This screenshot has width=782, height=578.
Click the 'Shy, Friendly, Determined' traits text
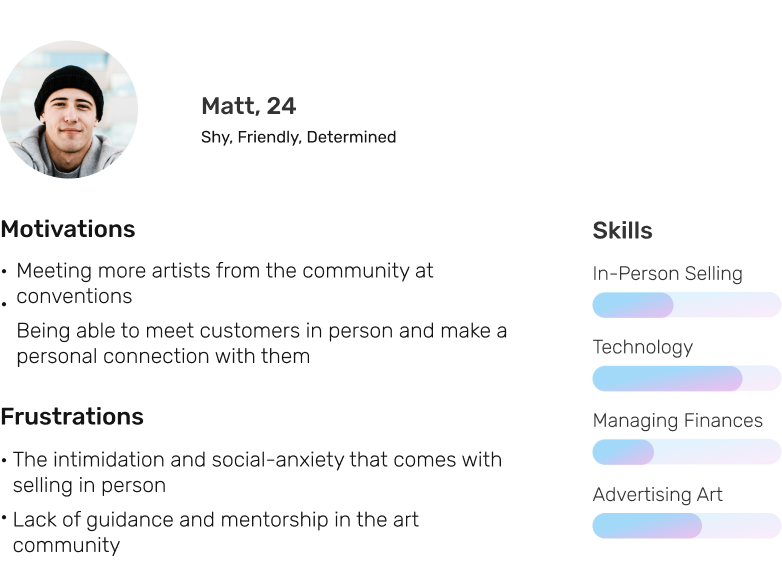(298, 137)
